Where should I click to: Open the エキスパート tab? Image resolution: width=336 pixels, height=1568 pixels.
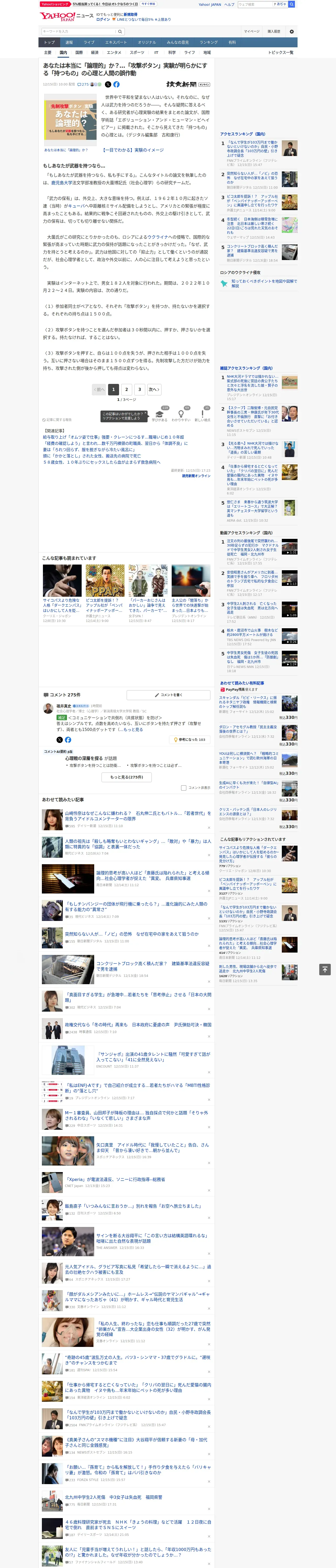click(x=116, y=42)
